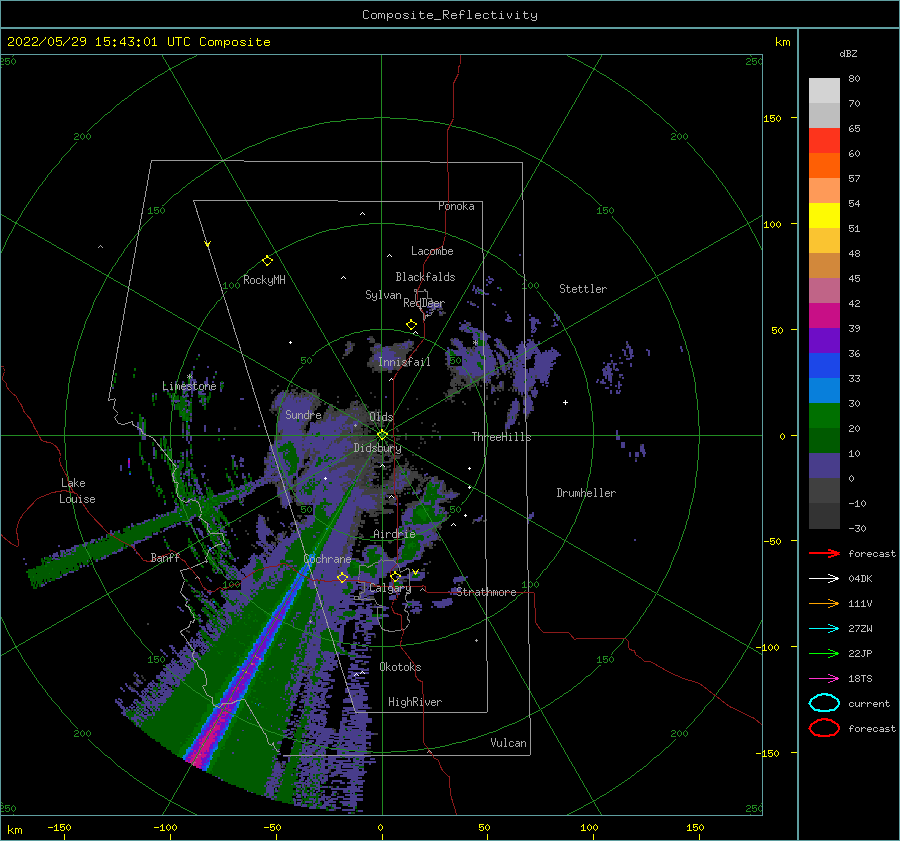
Task: Click the Vulcan city label
Action: (x=508, y=743)
